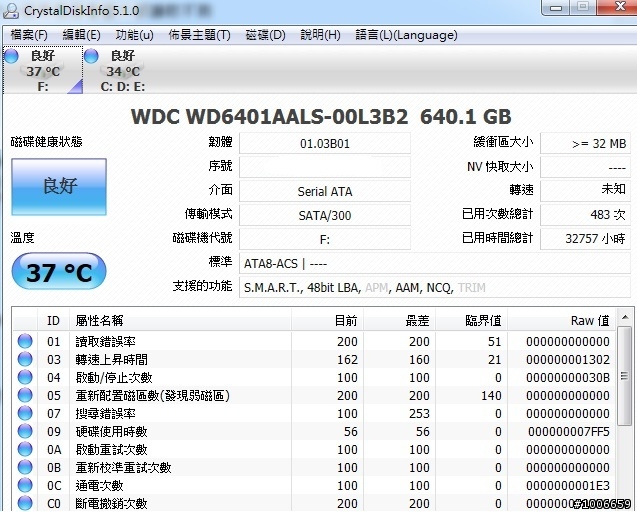
Task: Open the 檔案(F) menu
Action: pyautogui.click(x=28, y=35)
